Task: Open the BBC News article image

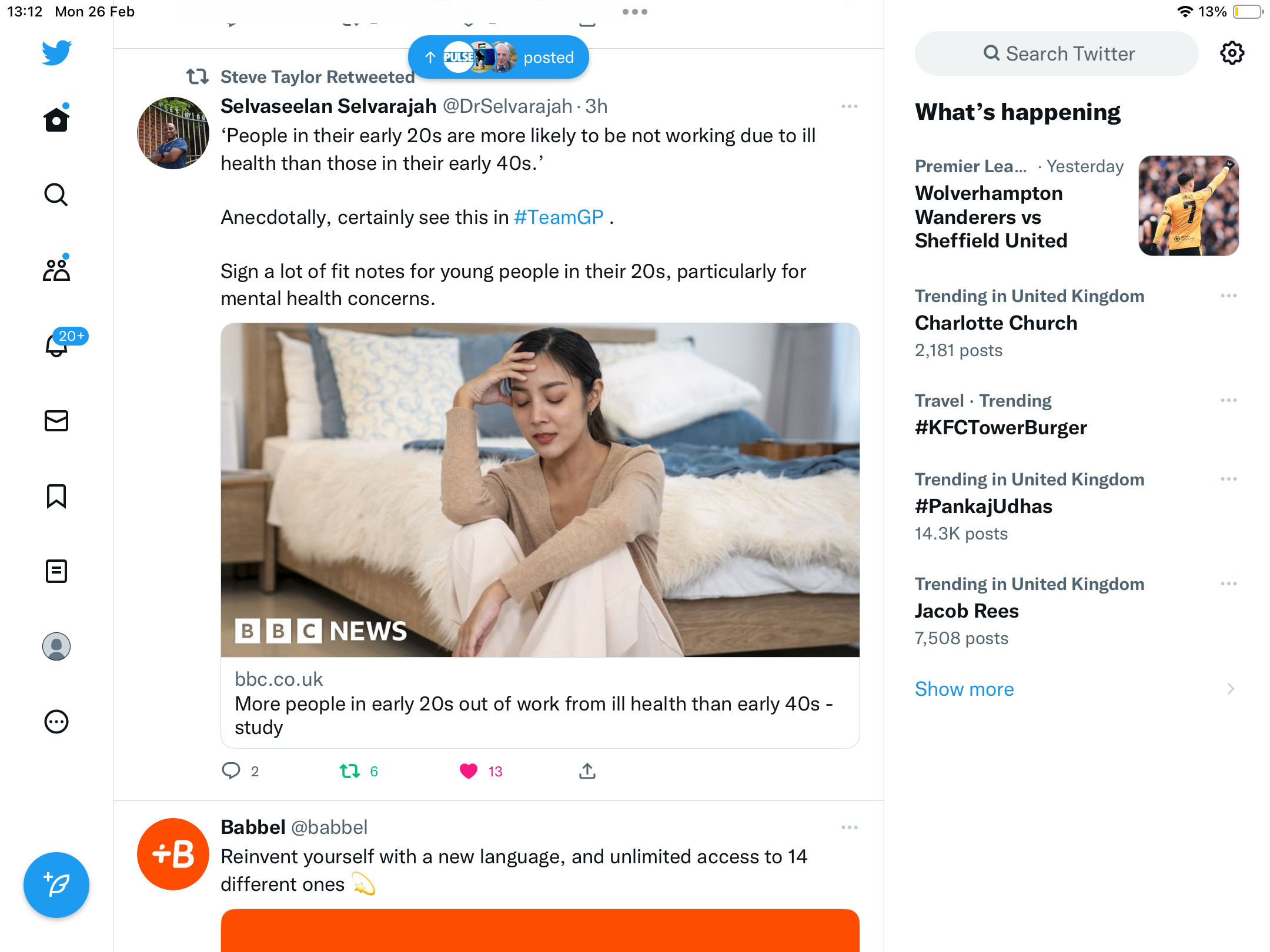Action: point(540,490)
